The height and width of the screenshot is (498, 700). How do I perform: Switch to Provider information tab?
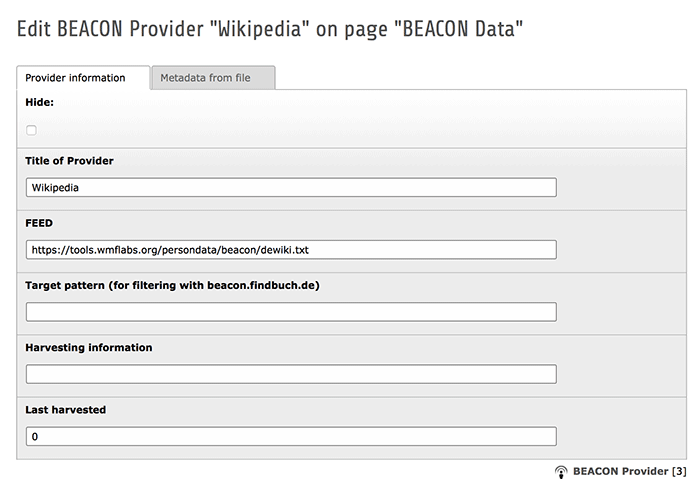(x=83, y=78)
